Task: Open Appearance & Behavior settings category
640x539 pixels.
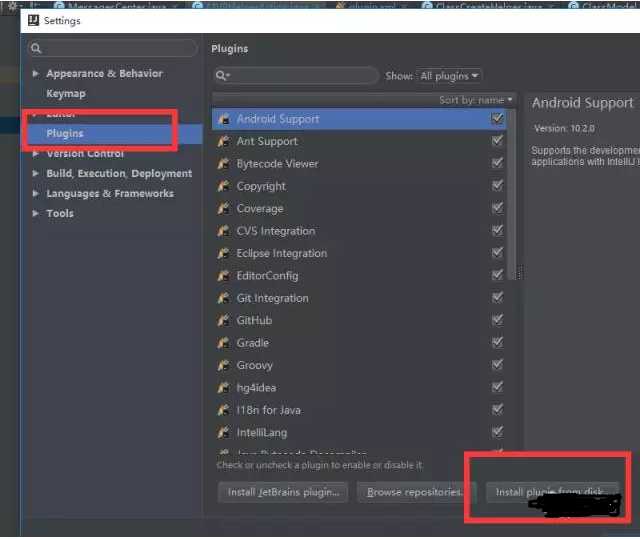Action: (x=104, y=73)
